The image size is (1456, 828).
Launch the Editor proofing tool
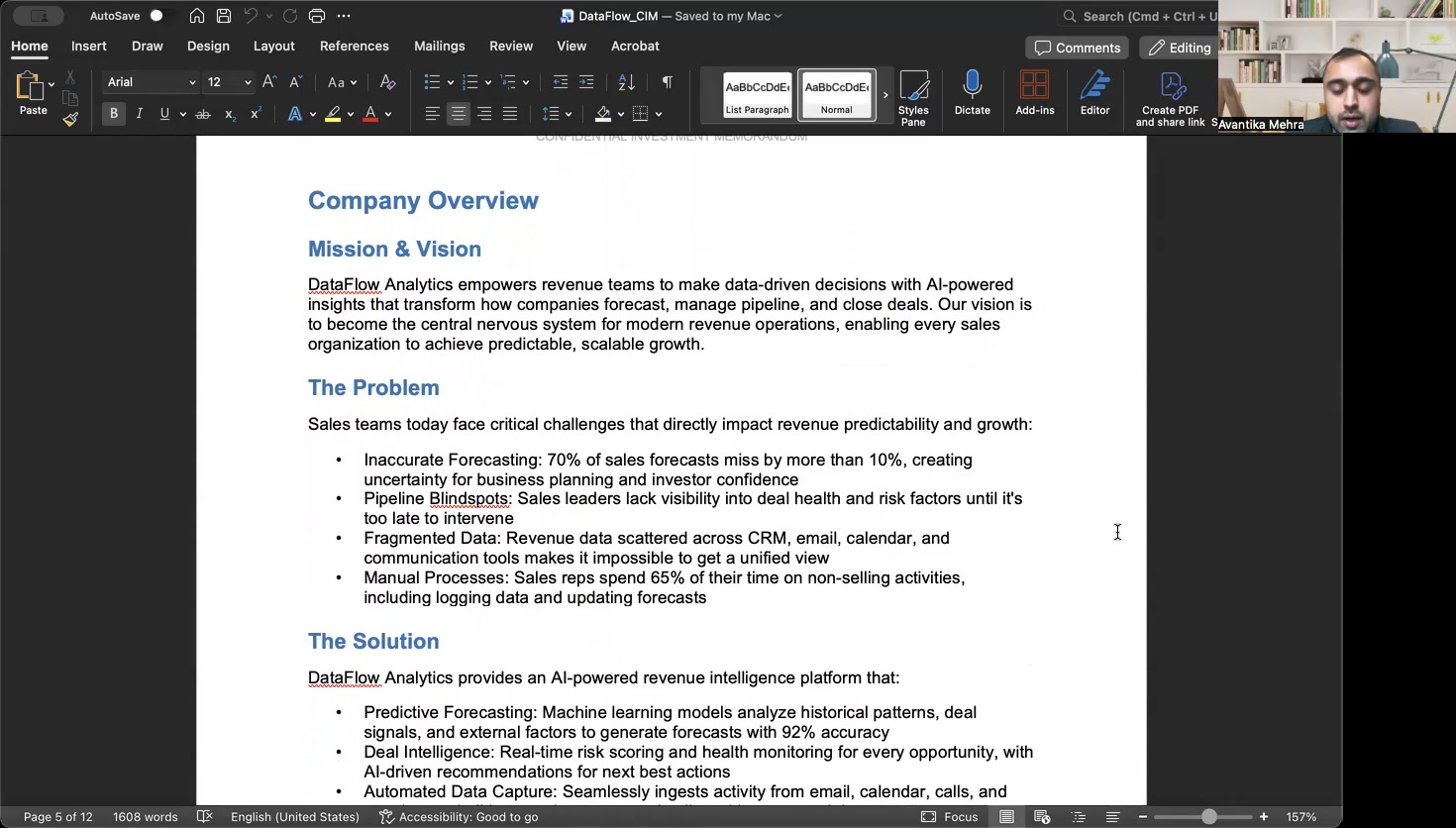pos(1094,94)
